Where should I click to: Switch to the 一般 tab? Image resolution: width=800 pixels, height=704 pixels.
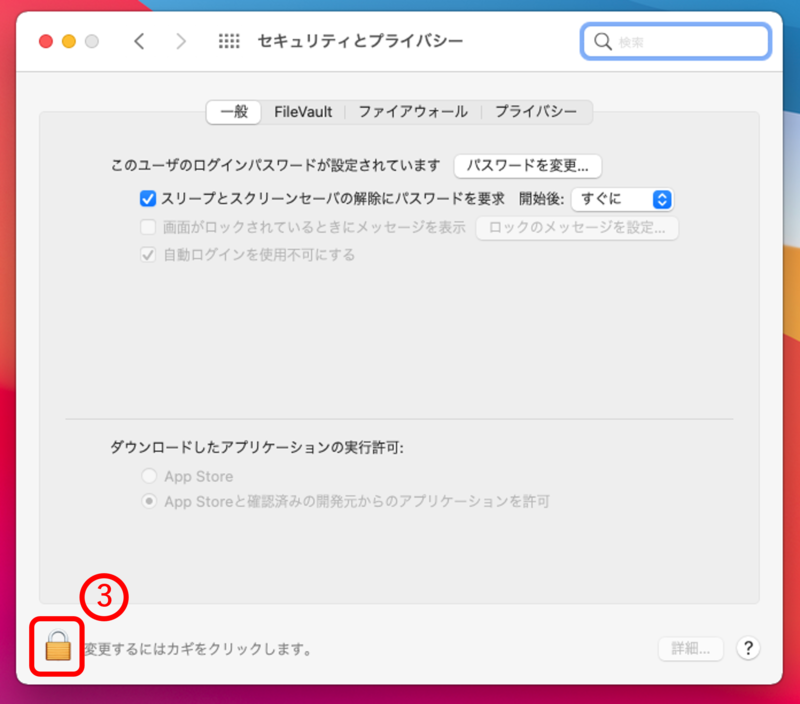[x=234, y=112]
